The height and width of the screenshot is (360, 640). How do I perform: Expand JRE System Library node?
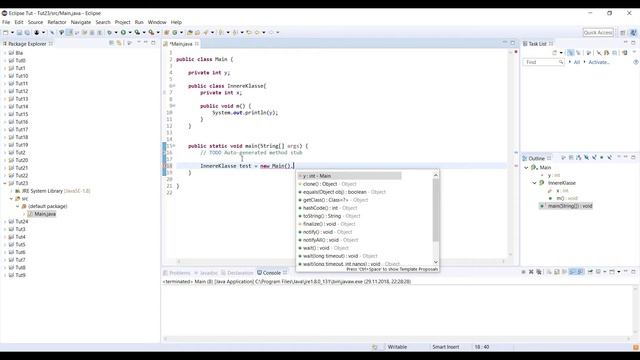click(x=11, y=191)
